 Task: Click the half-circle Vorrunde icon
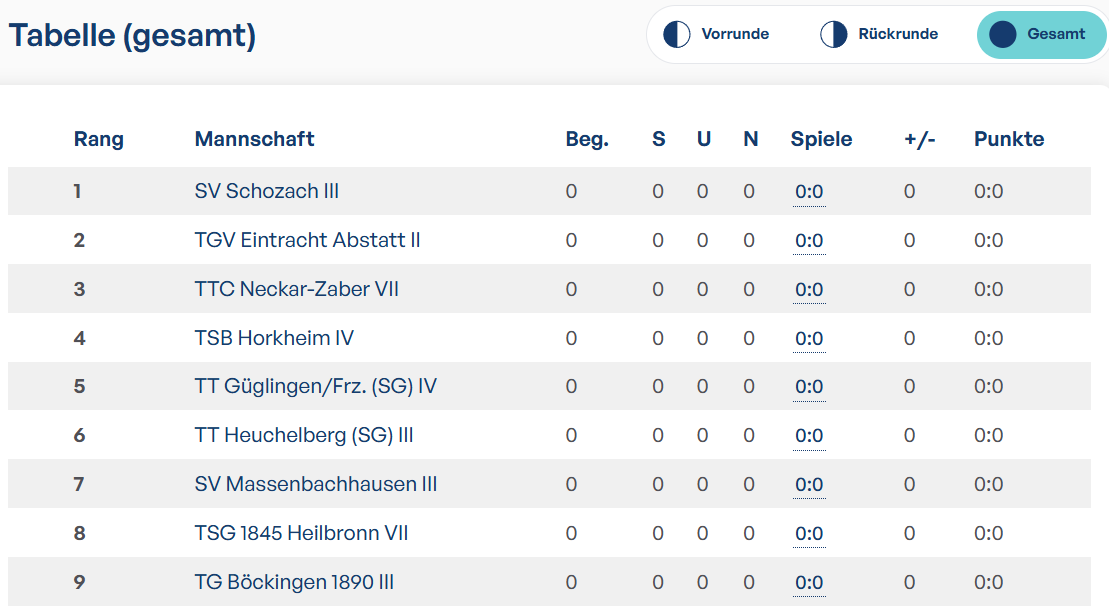[x=676, y=34]
